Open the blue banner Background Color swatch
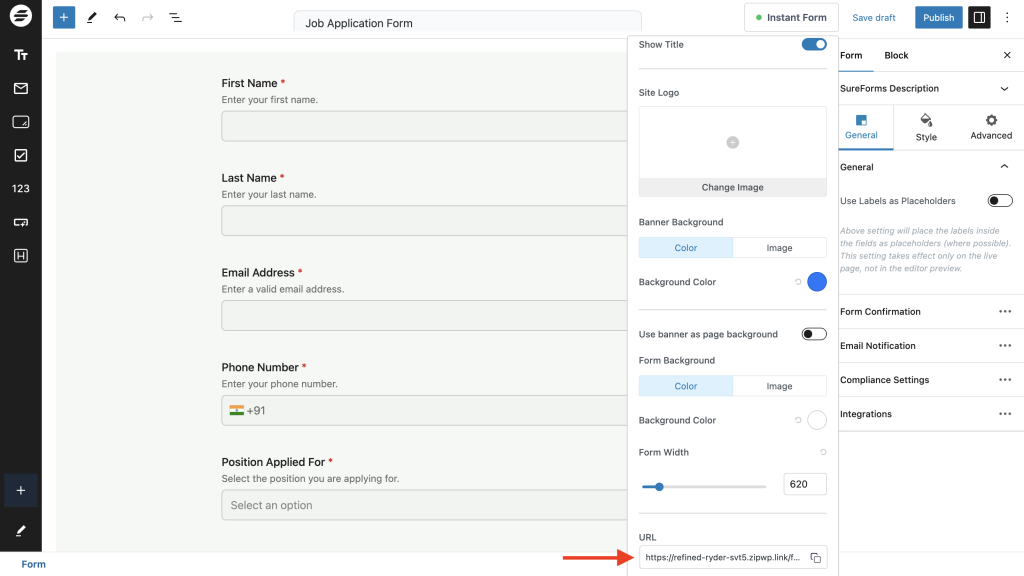Screen dimensions: 1024x576 pyautogui.click(x=817, y=282)
